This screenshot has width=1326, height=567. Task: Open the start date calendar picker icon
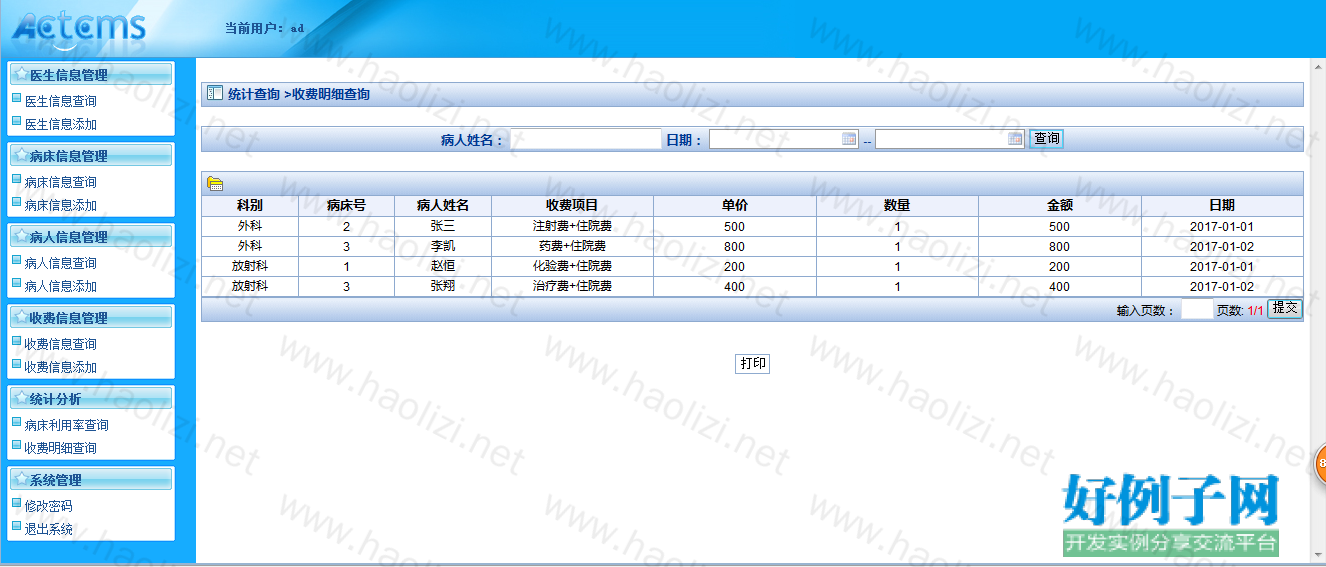[849, 139]
